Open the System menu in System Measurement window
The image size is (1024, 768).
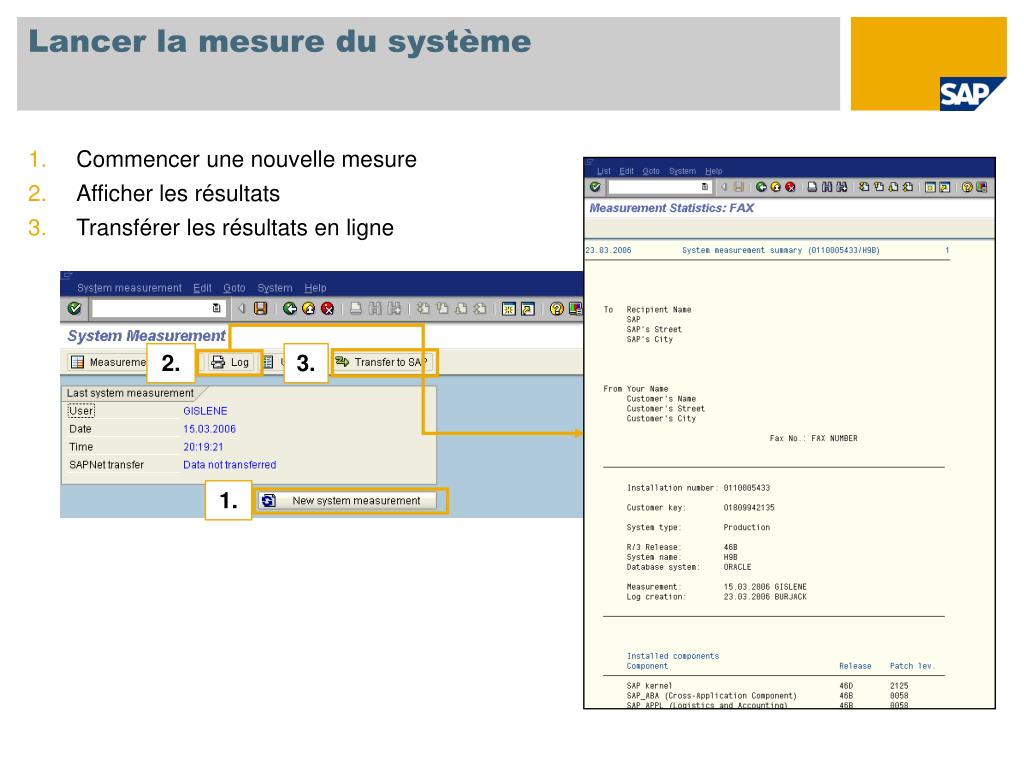coord(275,288)
